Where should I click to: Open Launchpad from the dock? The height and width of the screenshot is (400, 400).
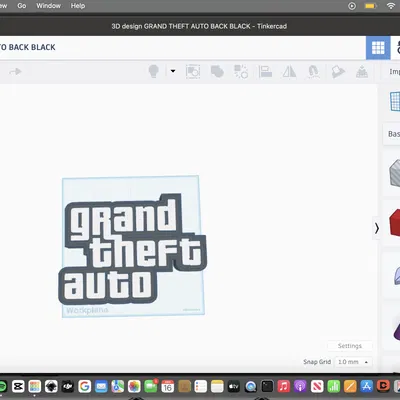(35, 387)
